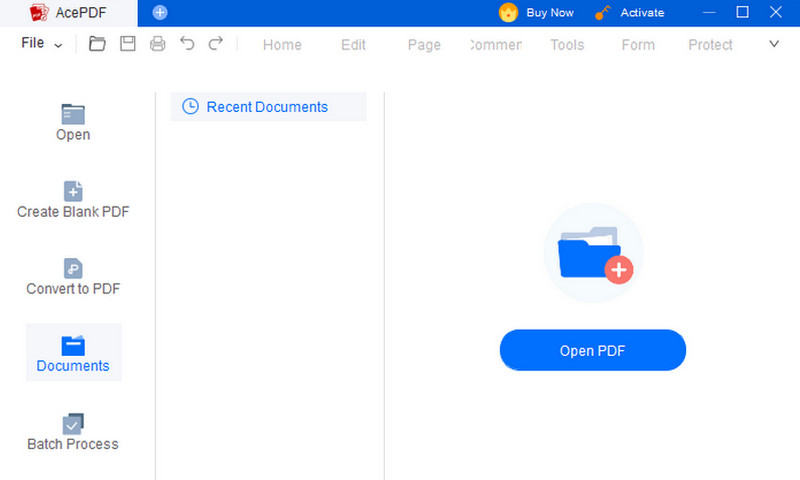Image resolution: width=800 pixels, height=480 pixels.
Task: Click the save toolbar icon
Action: tap(128, 44)
